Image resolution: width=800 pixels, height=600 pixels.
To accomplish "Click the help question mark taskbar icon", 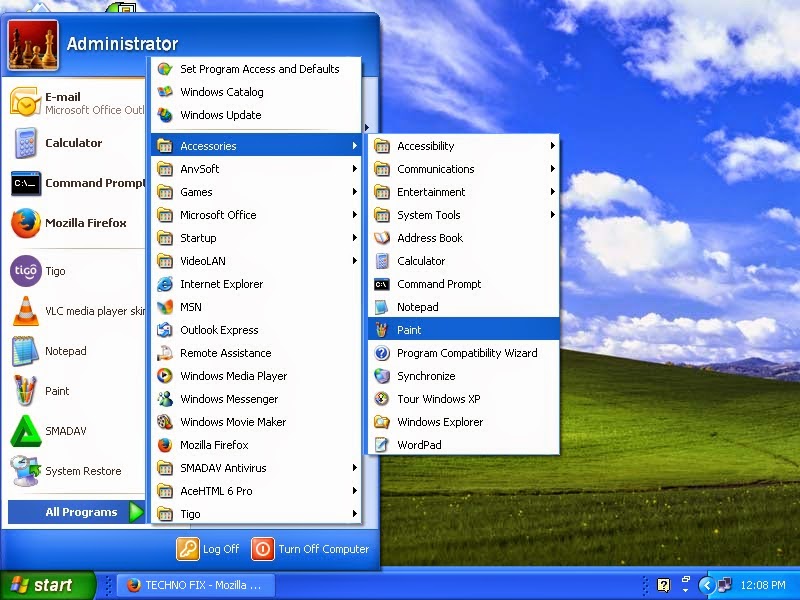I will click(663, 585).
